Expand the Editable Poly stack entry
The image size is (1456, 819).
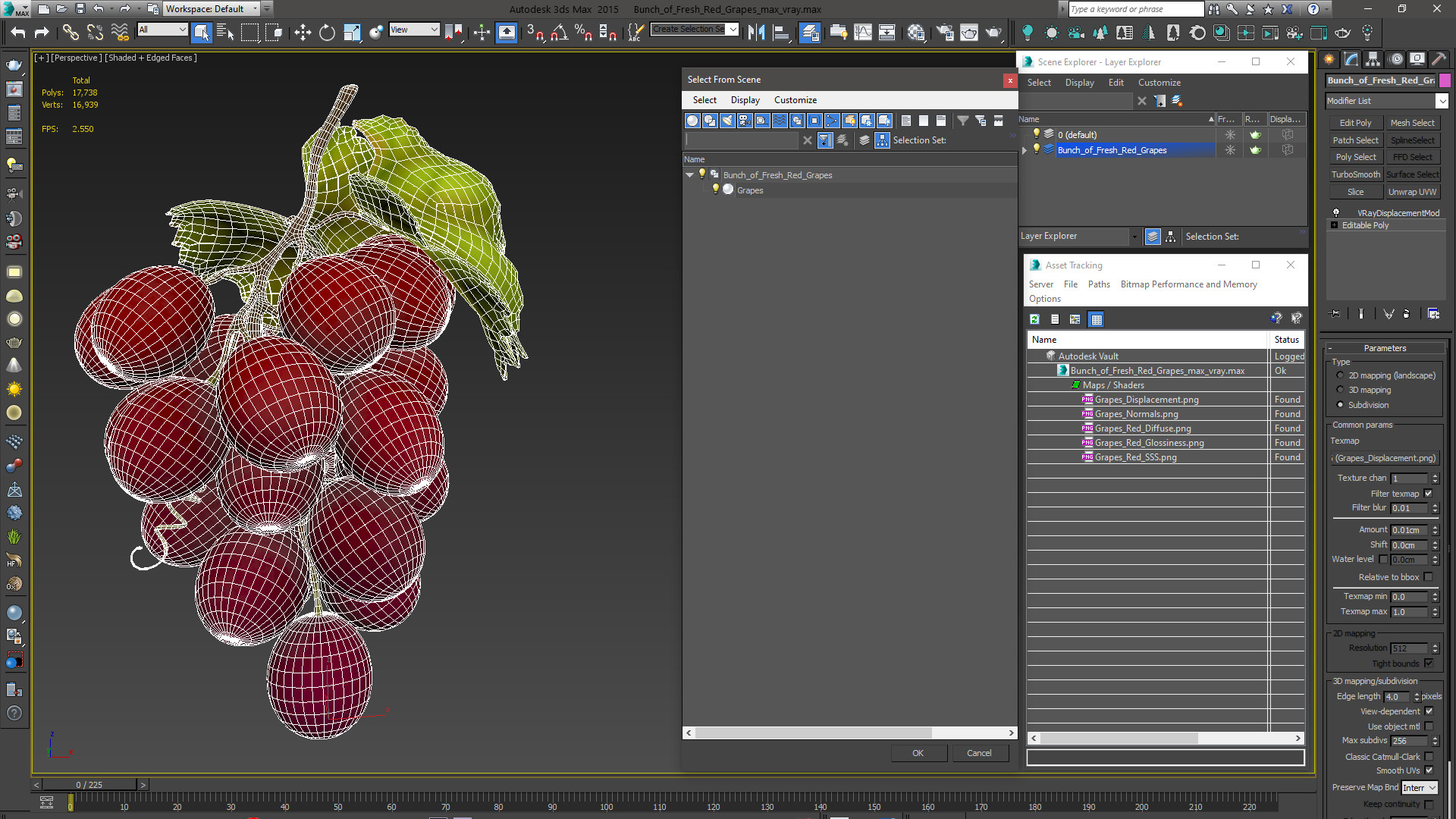point(1334,225)
